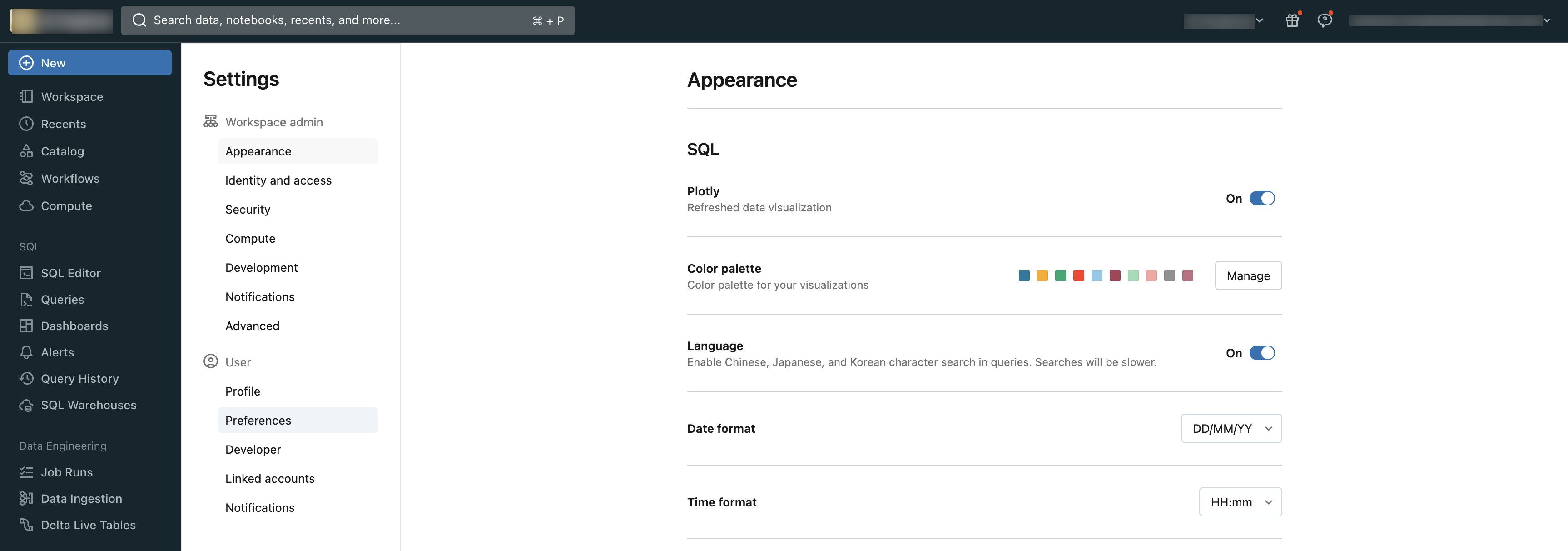
Task: Click the Workflows icon in sidebar
Action: [x=26, y=179]
